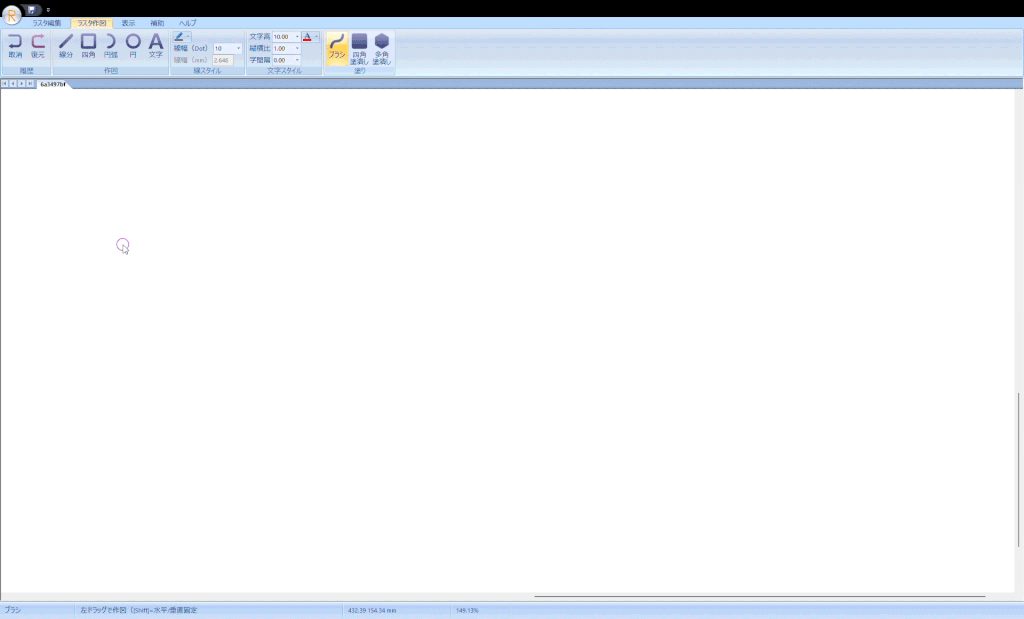Screen dimensions: 1024x619
Task: Open the ヘルプ ribbon tab
Action: 187,23
